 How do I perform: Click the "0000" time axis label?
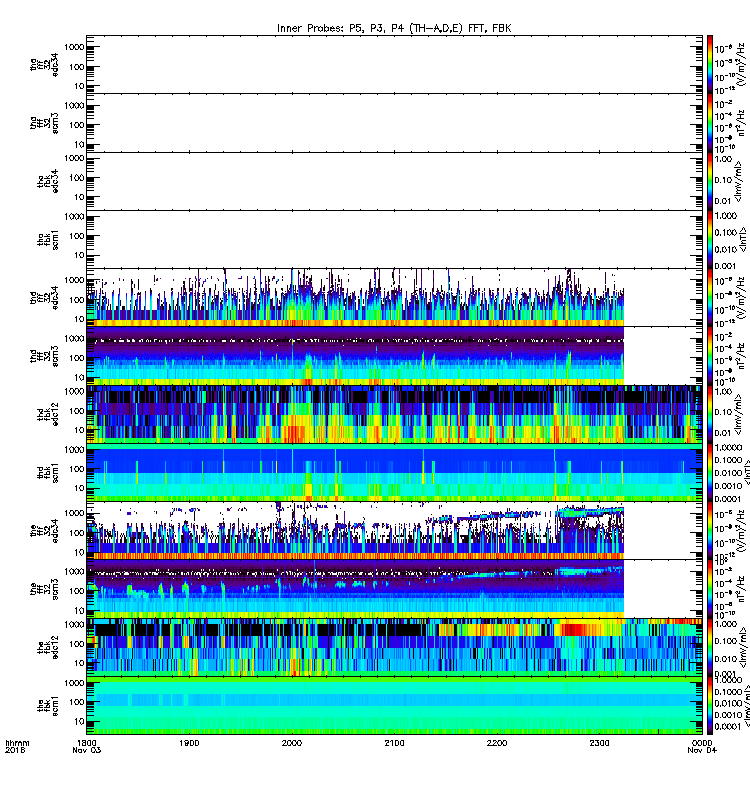coord(702,743)
